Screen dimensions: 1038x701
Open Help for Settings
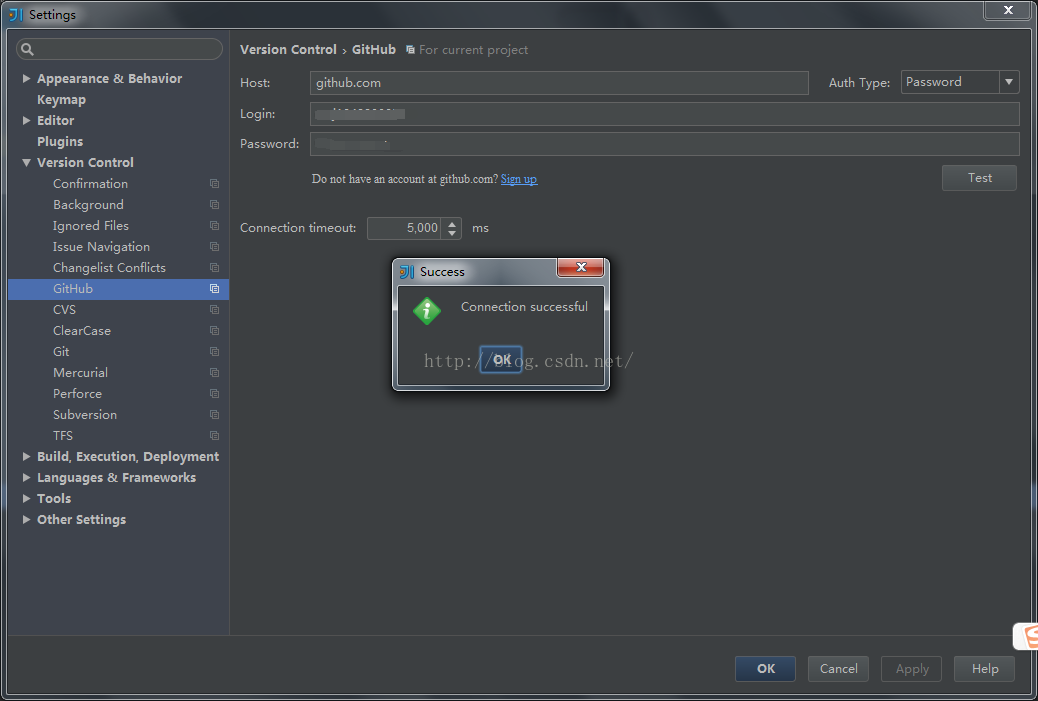[x=984, y=669]
